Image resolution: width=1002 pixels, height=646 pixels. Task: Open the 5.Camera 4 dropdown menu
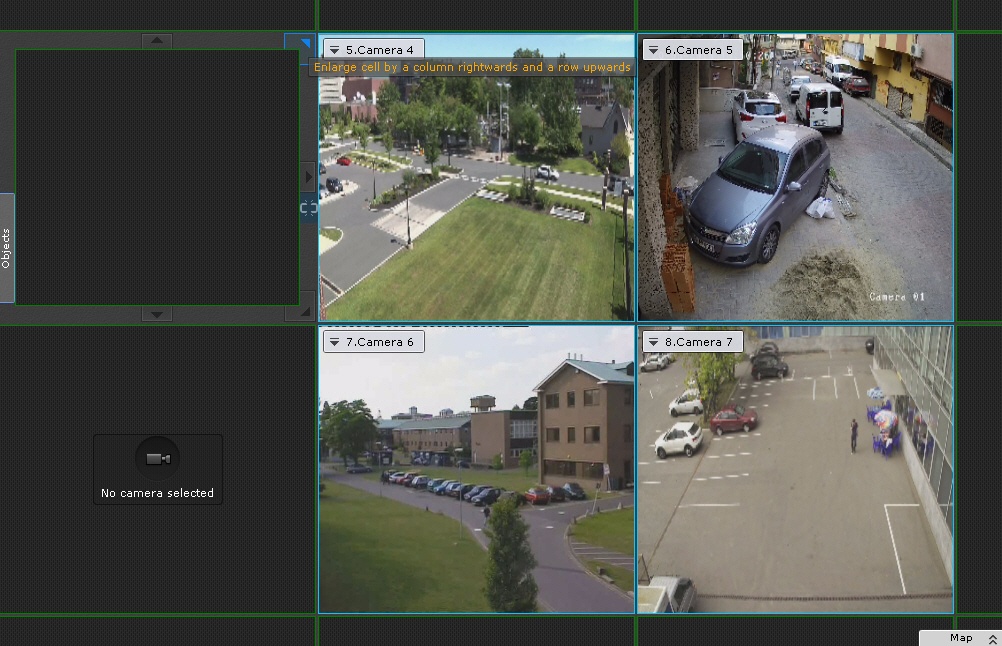pyautogui.click(x=333, y=50)
